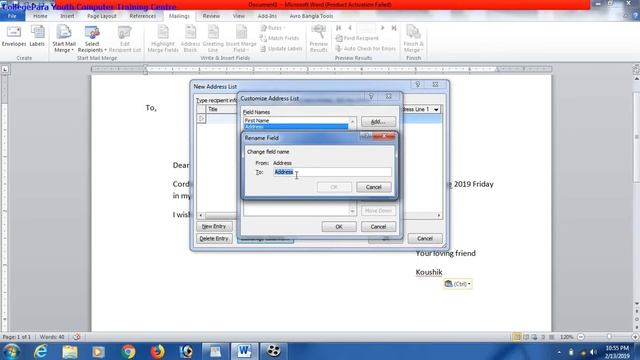The height and width of the screenshot is (360, 640).
Task: Click Find Recipient in ribbon
Action: tap(357, 38)
